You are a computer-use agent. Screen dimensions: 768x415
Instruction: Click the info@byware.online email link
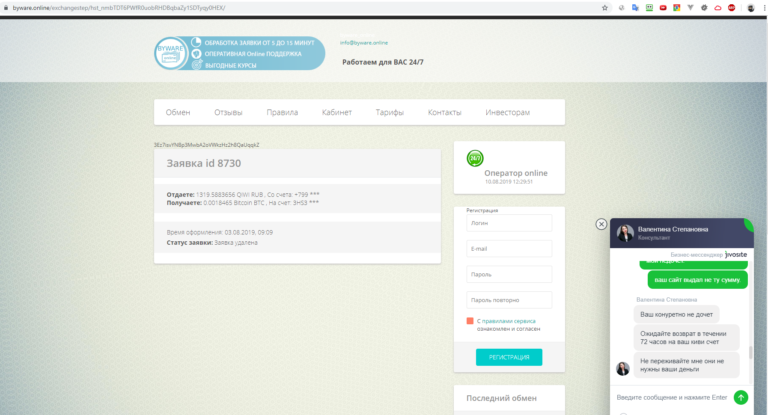363,43
